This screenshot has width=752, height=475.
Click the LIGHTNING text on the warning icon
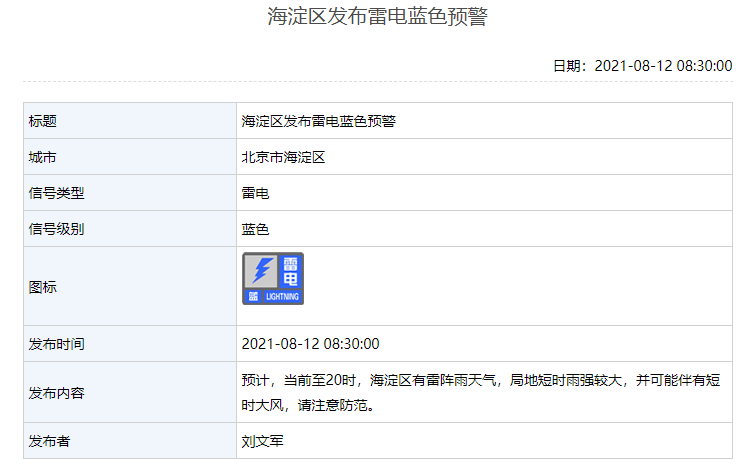tap(281, 297)
